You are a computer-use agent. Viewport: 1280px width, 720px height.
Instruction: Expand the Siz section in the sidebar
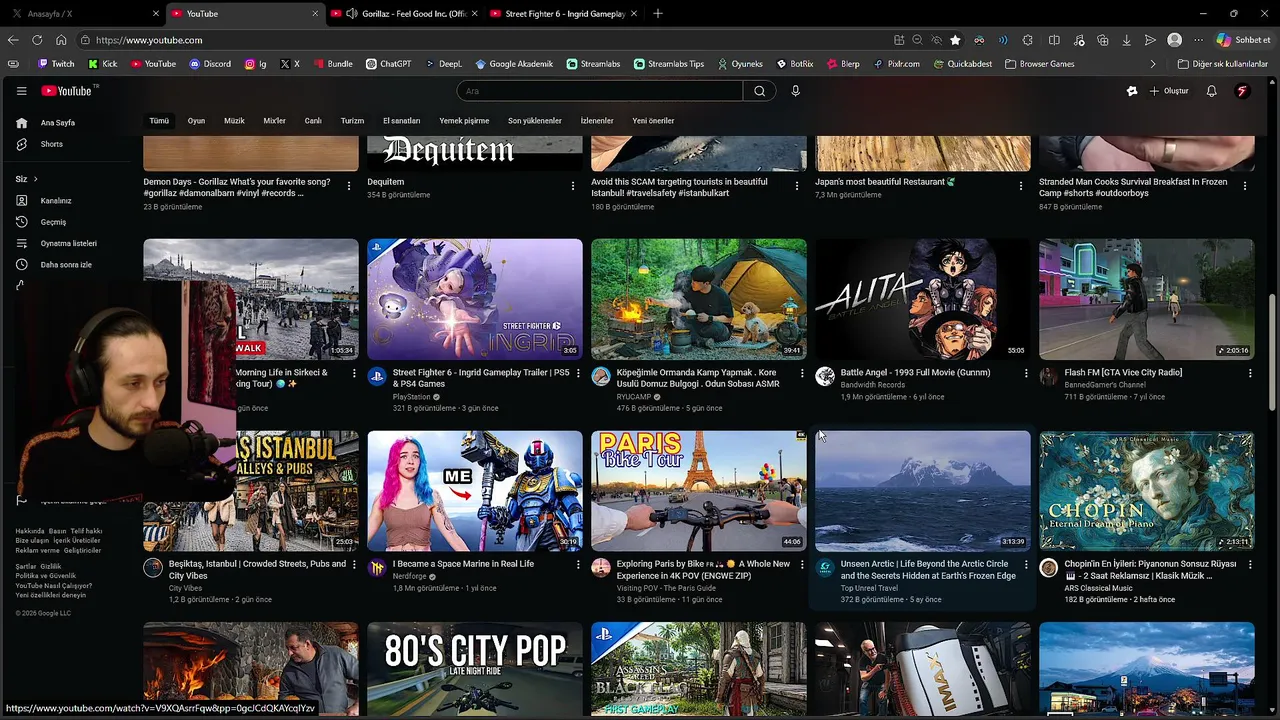coord(27,179)
